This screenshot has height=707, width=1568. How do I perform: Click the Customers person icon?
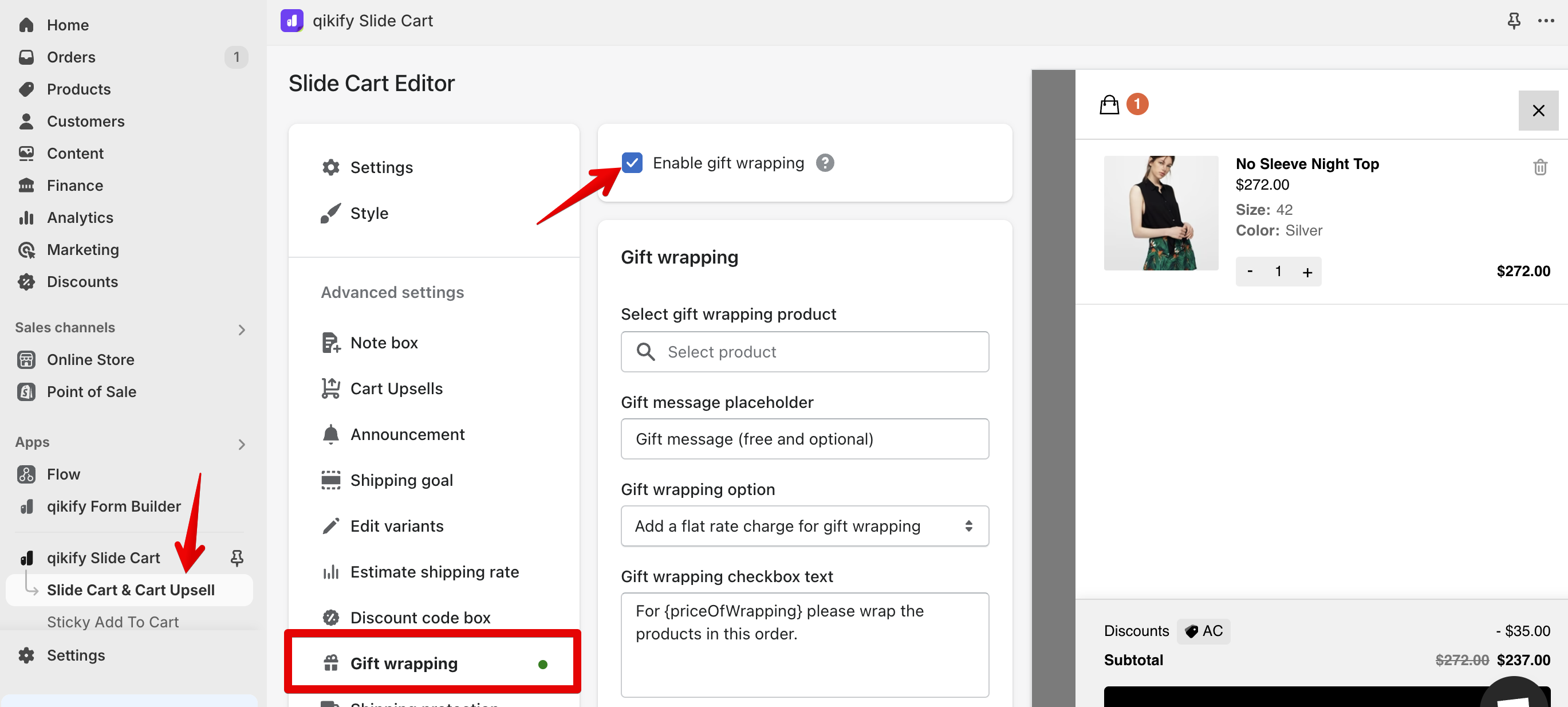[26, 121]
